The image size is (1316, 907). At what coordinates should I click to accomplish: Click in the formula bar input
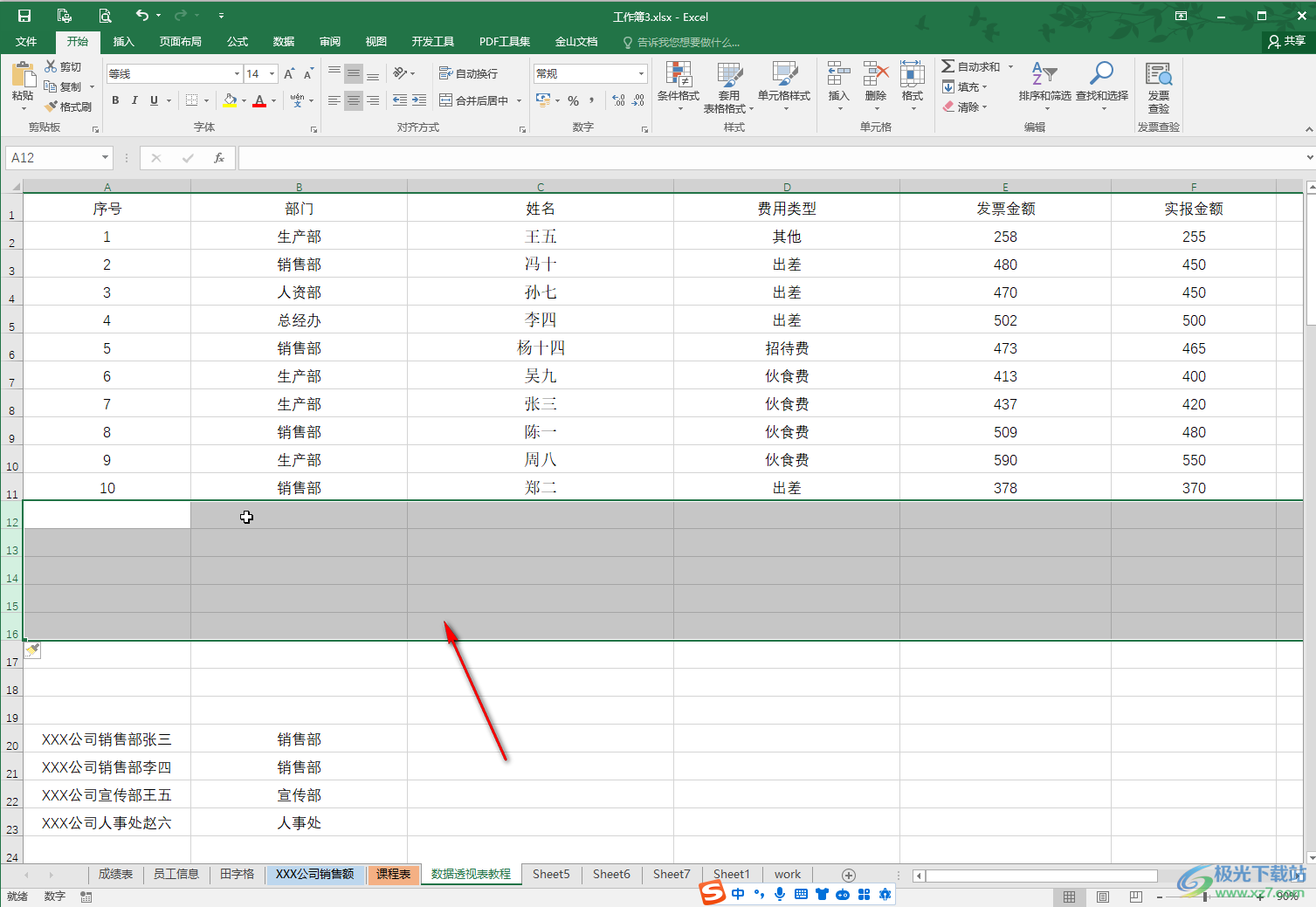coord(772,158)
